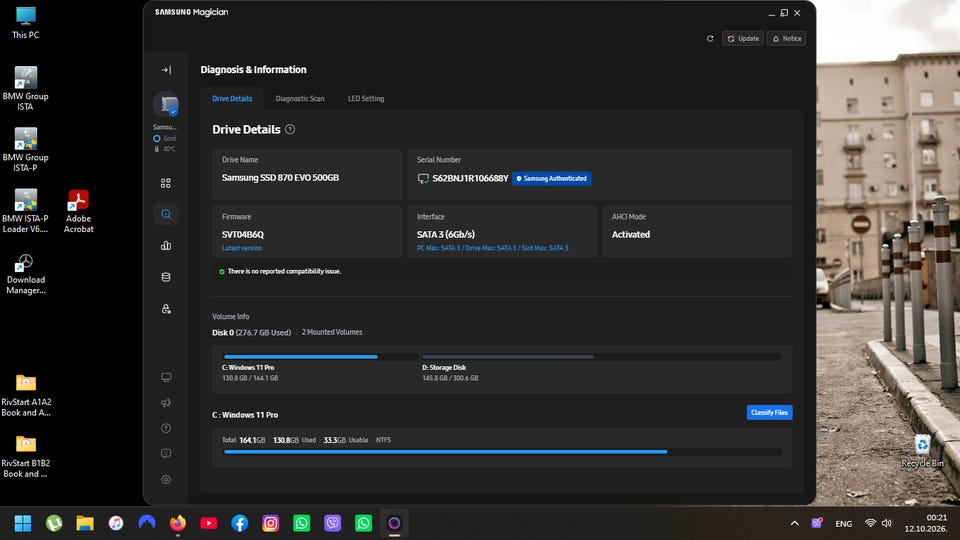Open the Notice button
This screenshot has height=540, width=960.
pyautogui.click(x=786, y=39)
